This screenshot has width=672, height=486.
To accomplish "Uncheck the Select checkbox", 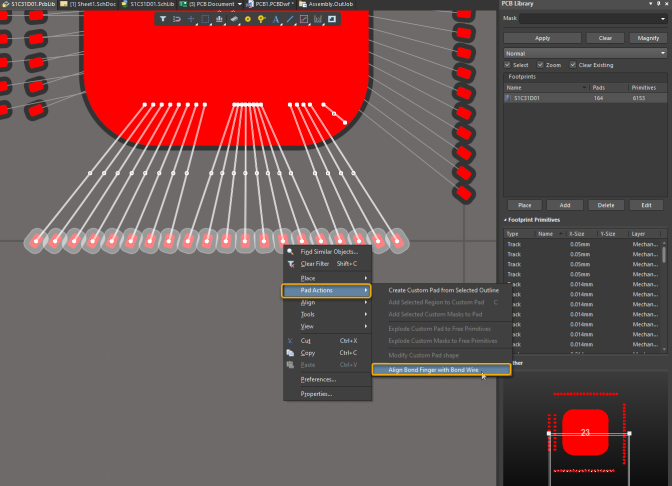I will point(507,65).
